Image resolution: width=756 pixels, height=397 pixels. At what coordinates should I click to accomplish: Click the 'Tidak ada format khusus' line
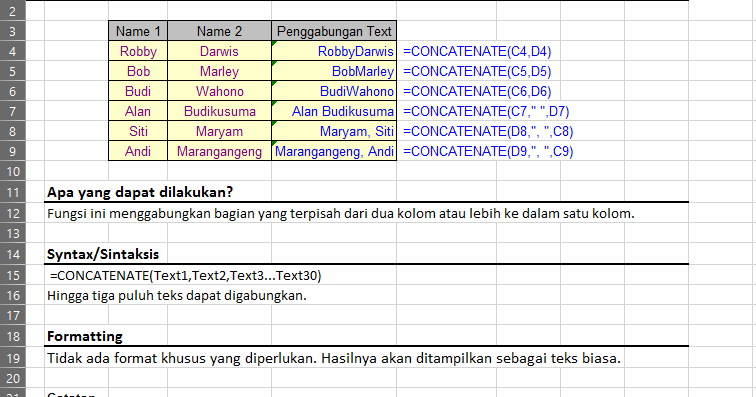334,358
